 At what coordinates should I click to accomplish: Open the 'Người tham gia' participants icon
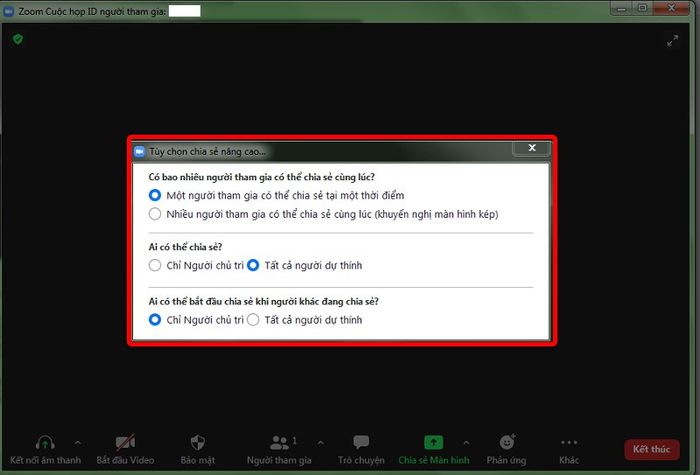(279, 443)
